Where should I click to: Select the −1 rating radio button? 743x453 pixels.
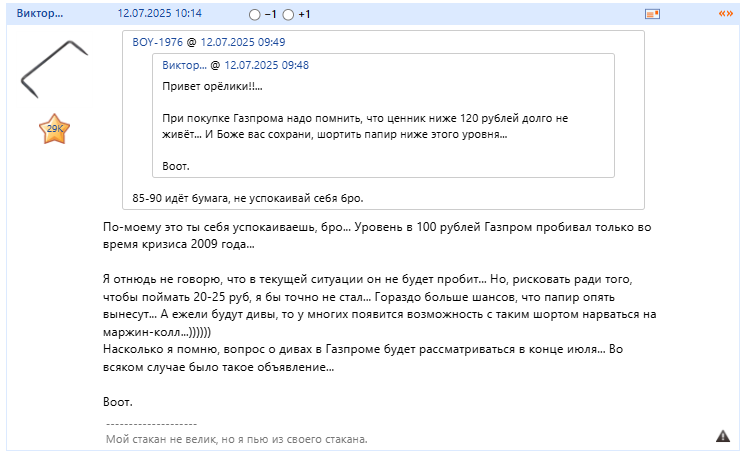click(254, 15)
